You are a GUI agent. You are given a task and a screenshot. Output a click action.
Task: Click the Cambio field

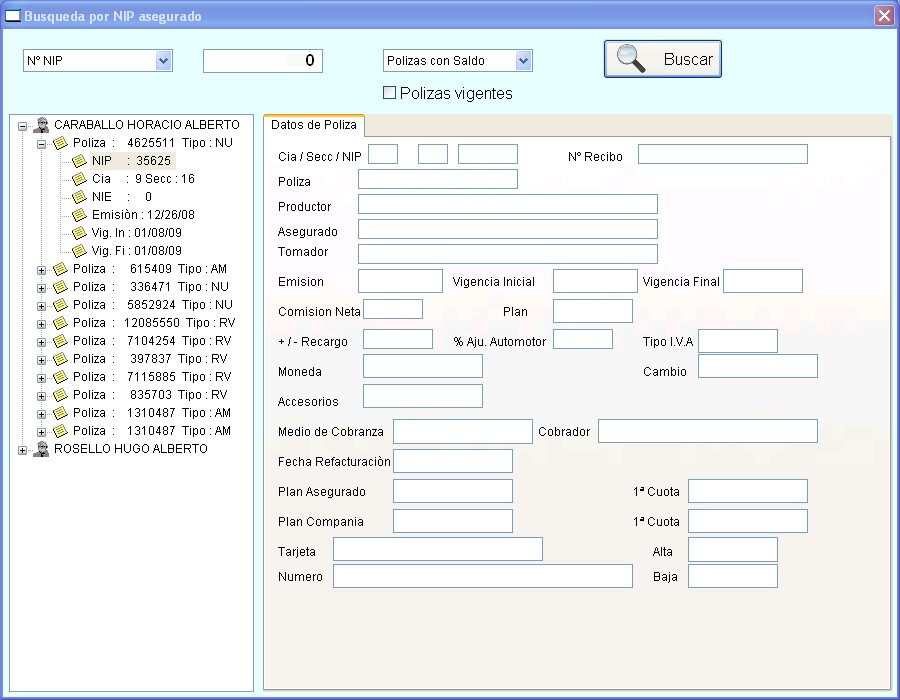coord(758,366)
